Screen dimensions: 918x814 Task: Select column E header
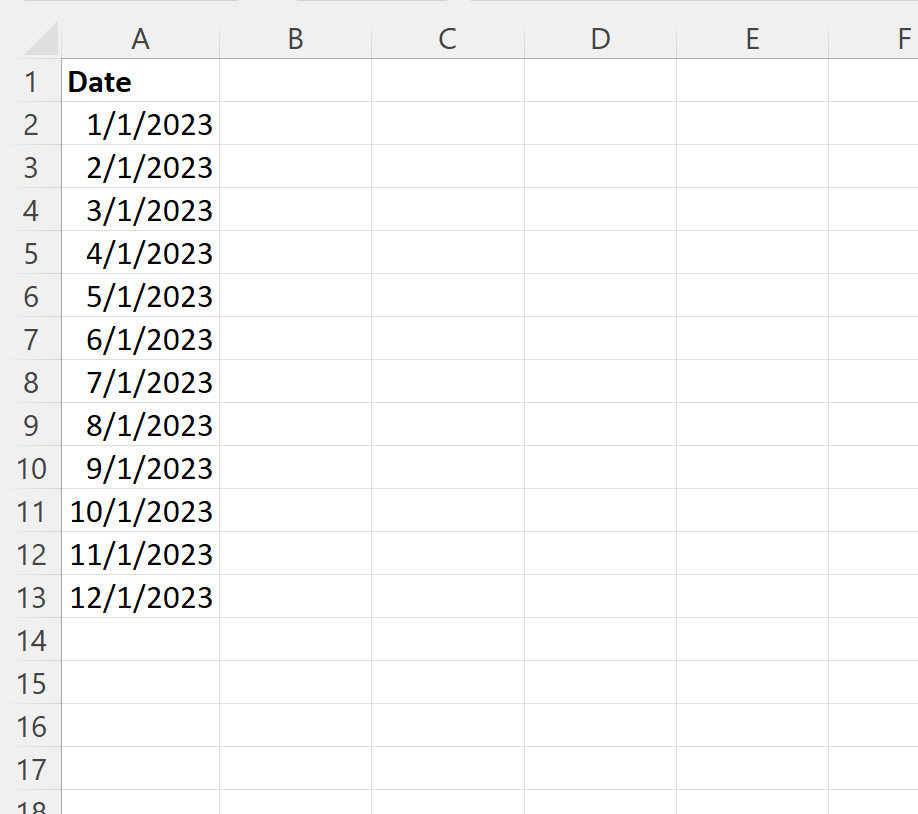751,39
